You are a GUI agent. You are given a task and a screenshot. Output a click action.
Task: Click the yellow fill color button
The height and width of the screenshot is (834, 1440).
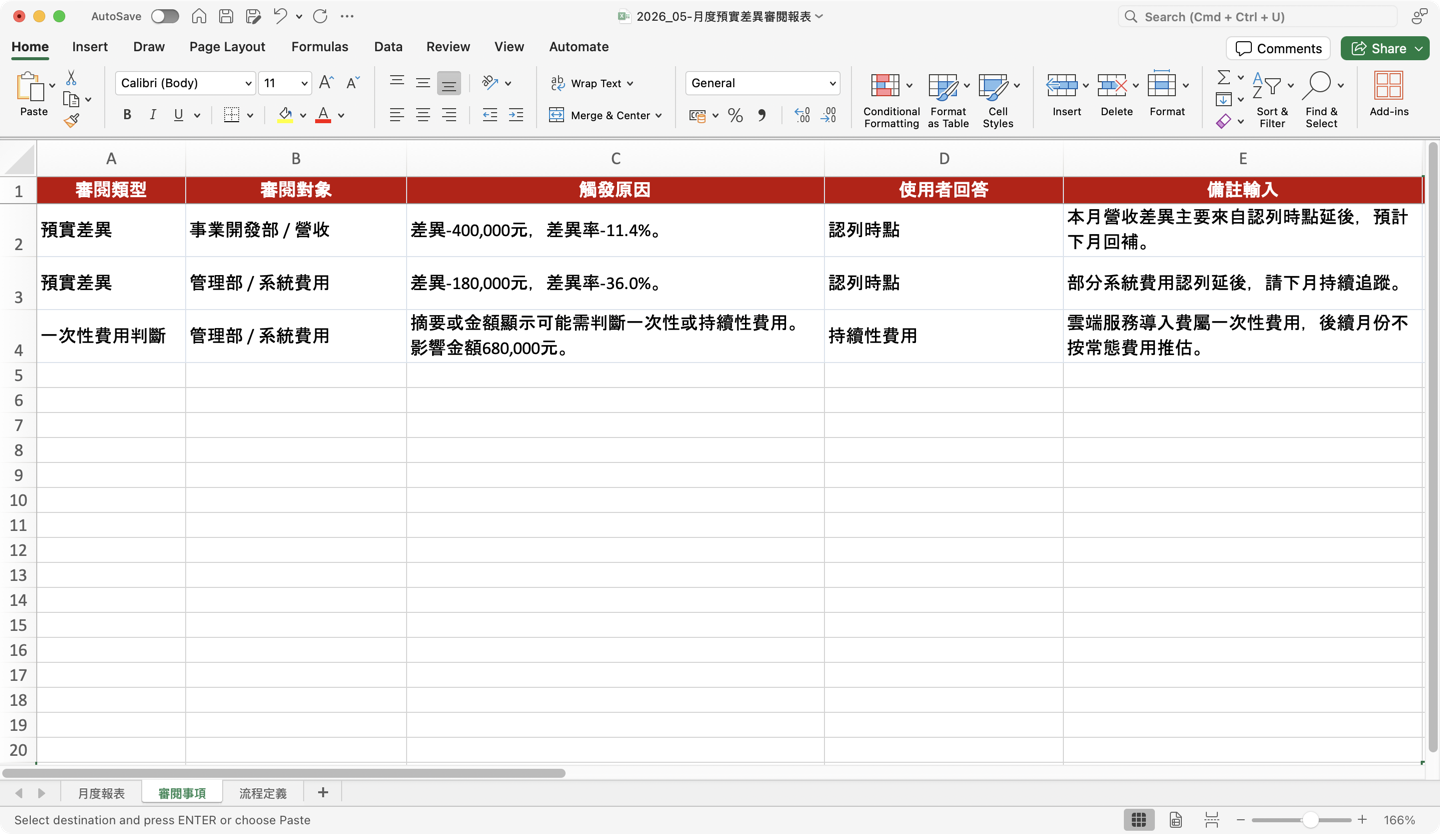(x=285, y=116)
